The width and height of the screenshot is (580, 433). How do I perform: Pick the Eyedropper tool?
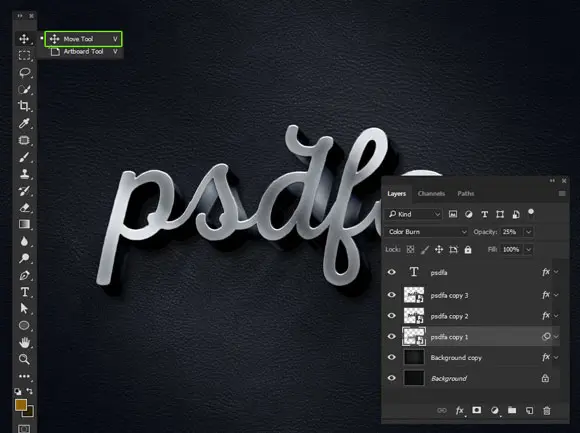(24, 123)
